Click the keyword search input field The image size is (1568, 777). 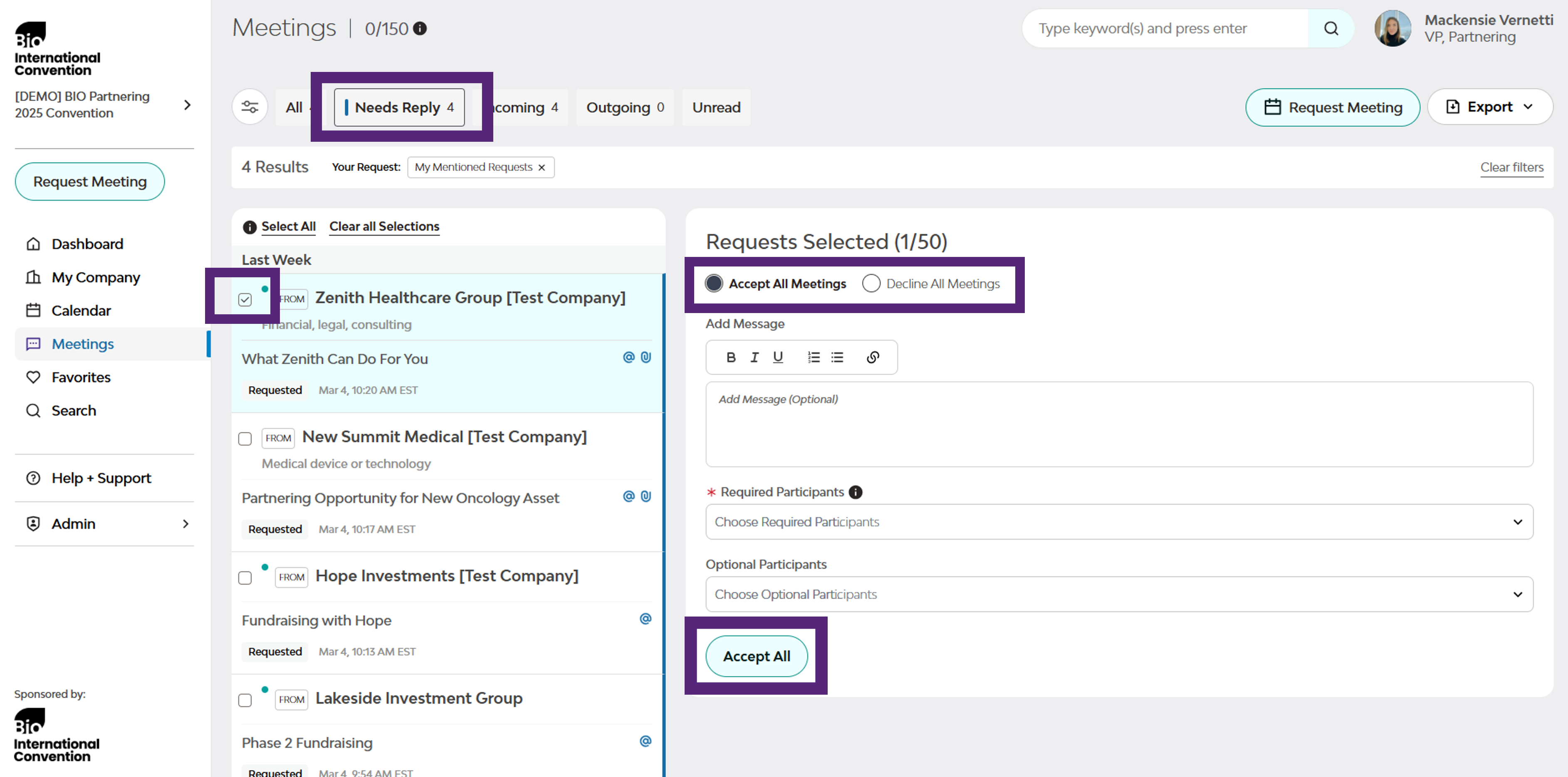1165,29
